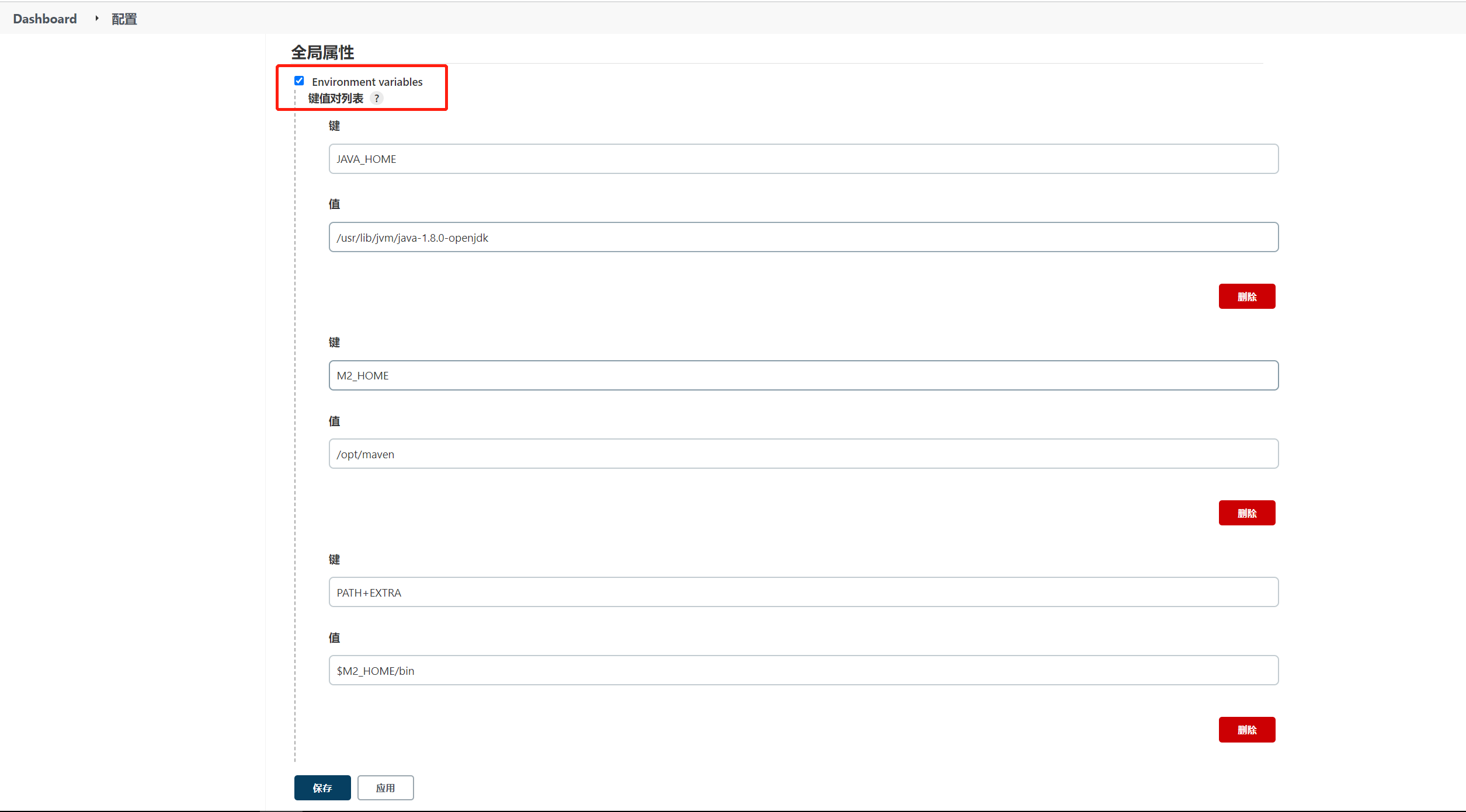Save the configuration with 保存

[x=322, y=787]
